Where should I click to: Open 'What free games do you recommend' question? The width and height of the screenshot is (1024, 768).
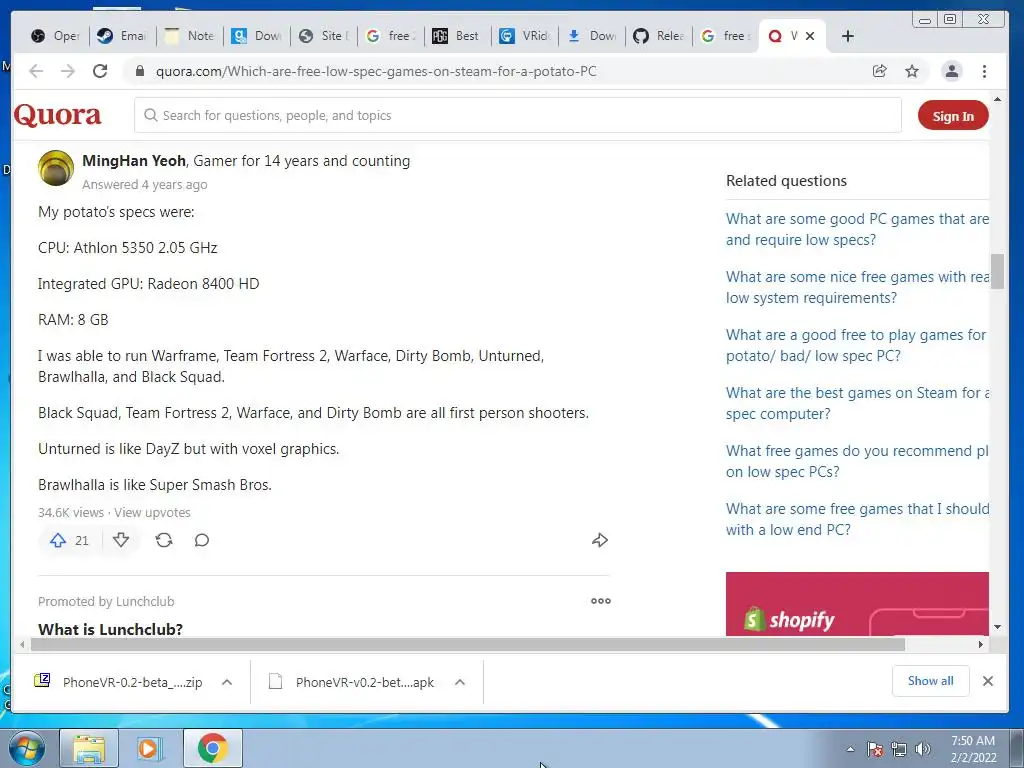(x=857, y=461)
